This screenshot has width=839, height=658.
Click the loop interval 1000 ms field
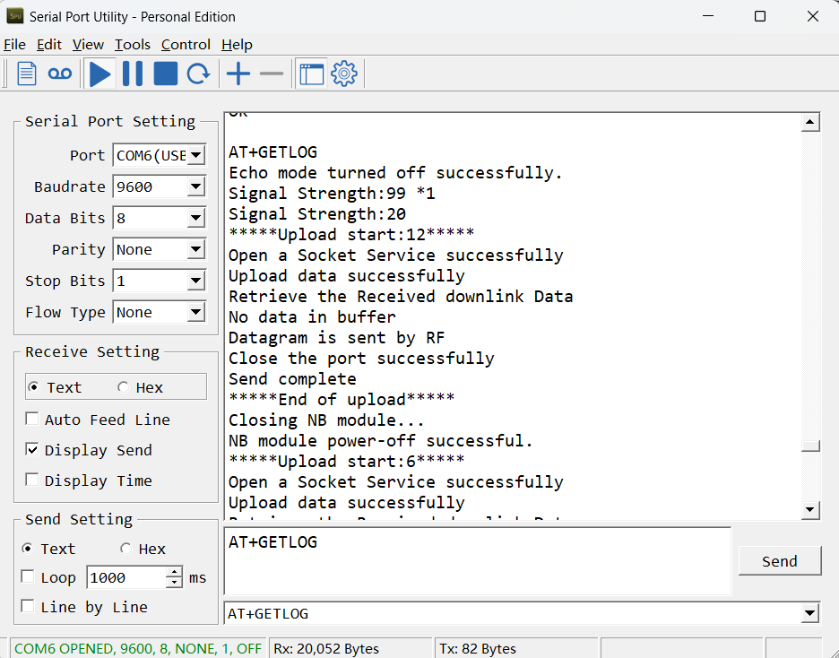tap(126, 577)
